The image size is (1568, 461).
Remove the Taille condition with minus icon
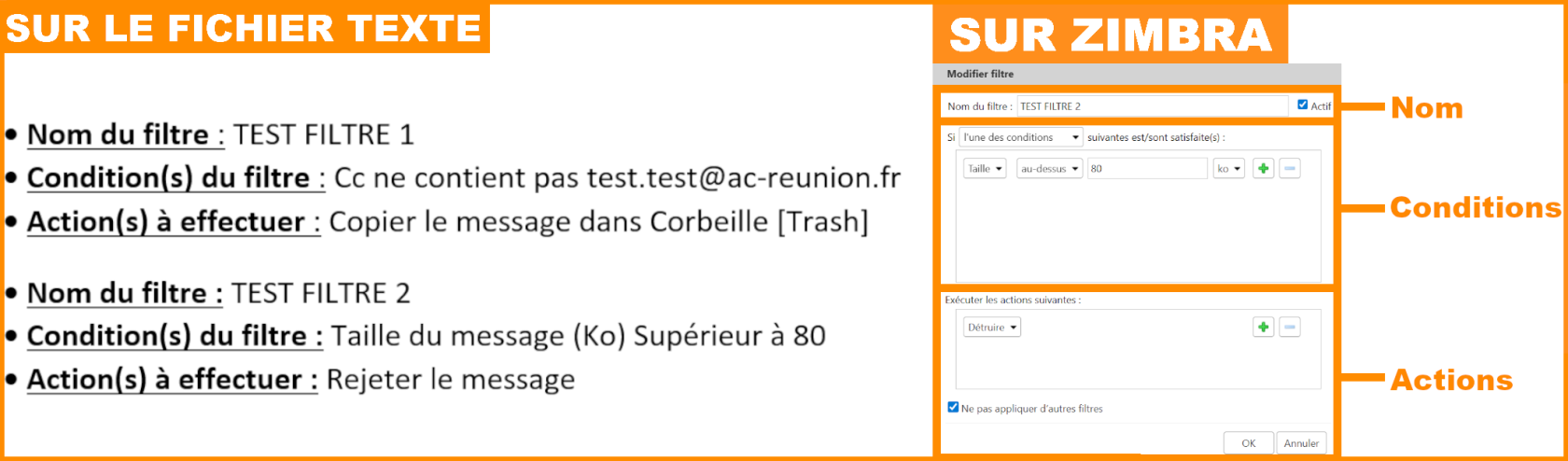point(1290,169)
